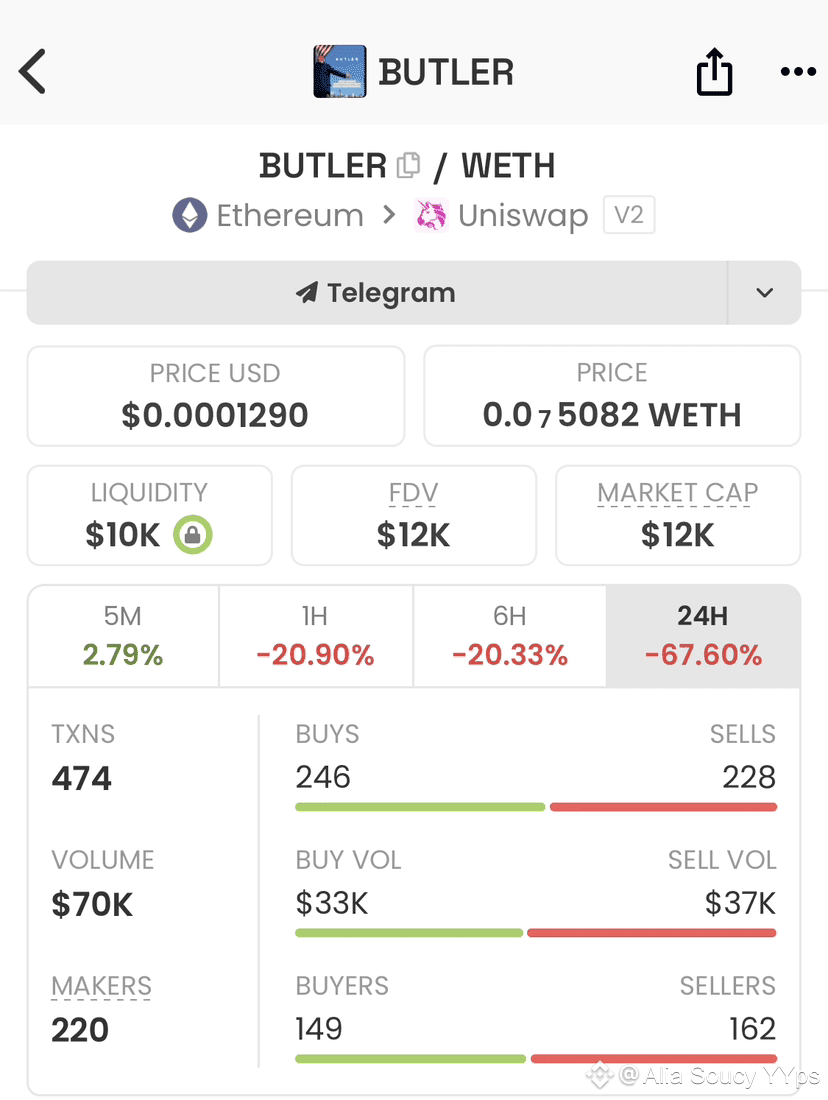Tap the share icon
828x1100 pixels.
click(713, 71)
